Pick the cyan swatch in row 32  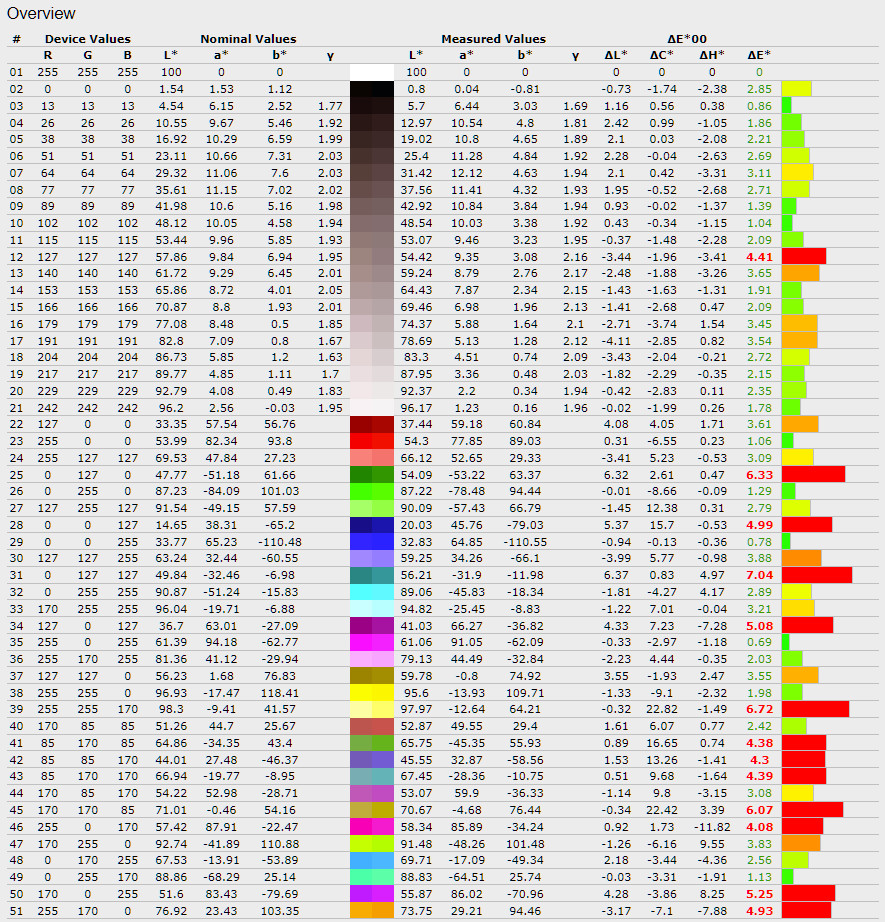pos(373,591)
